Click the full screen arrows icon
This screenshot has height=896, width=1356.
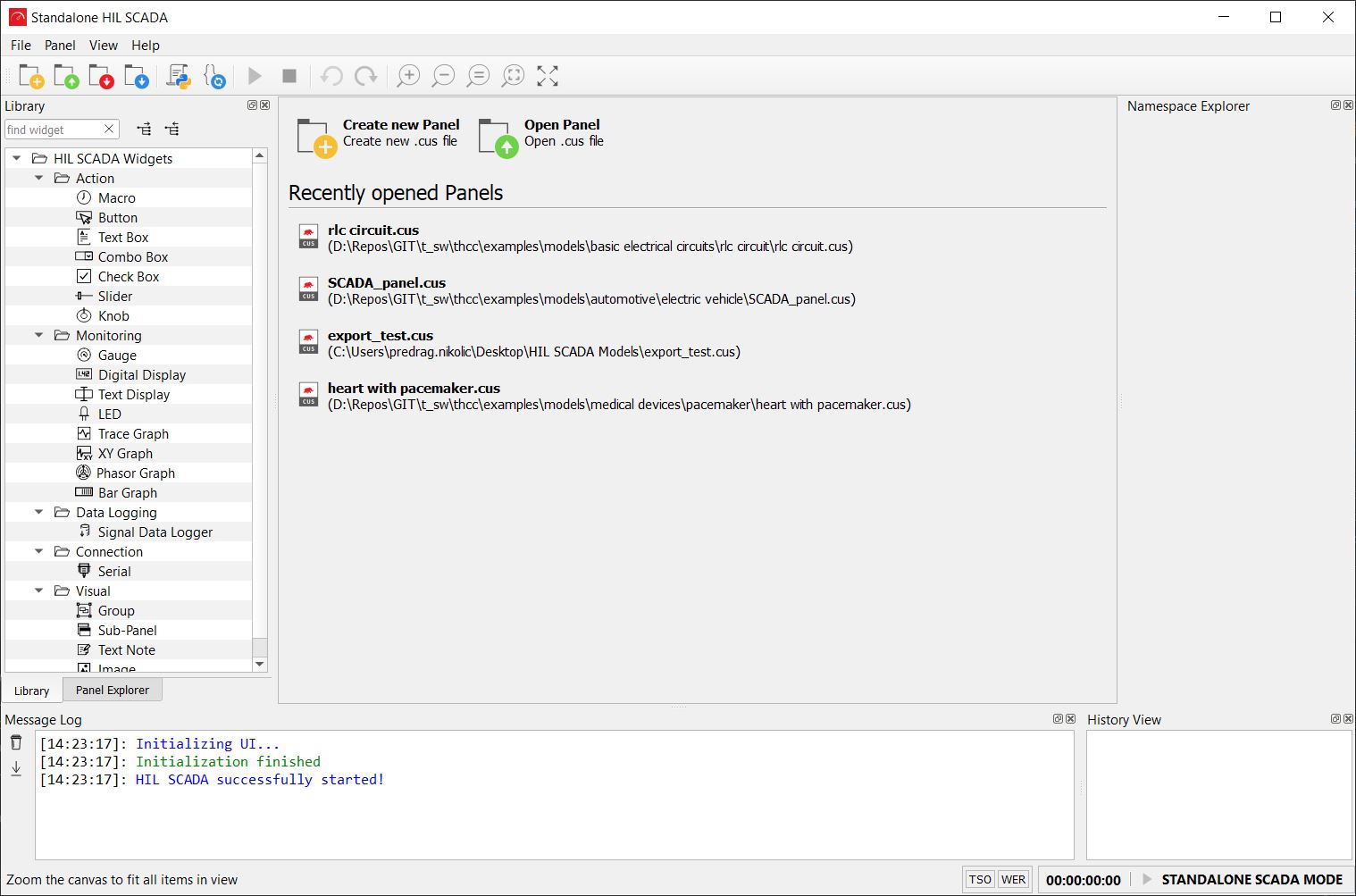tap(548, 77)
